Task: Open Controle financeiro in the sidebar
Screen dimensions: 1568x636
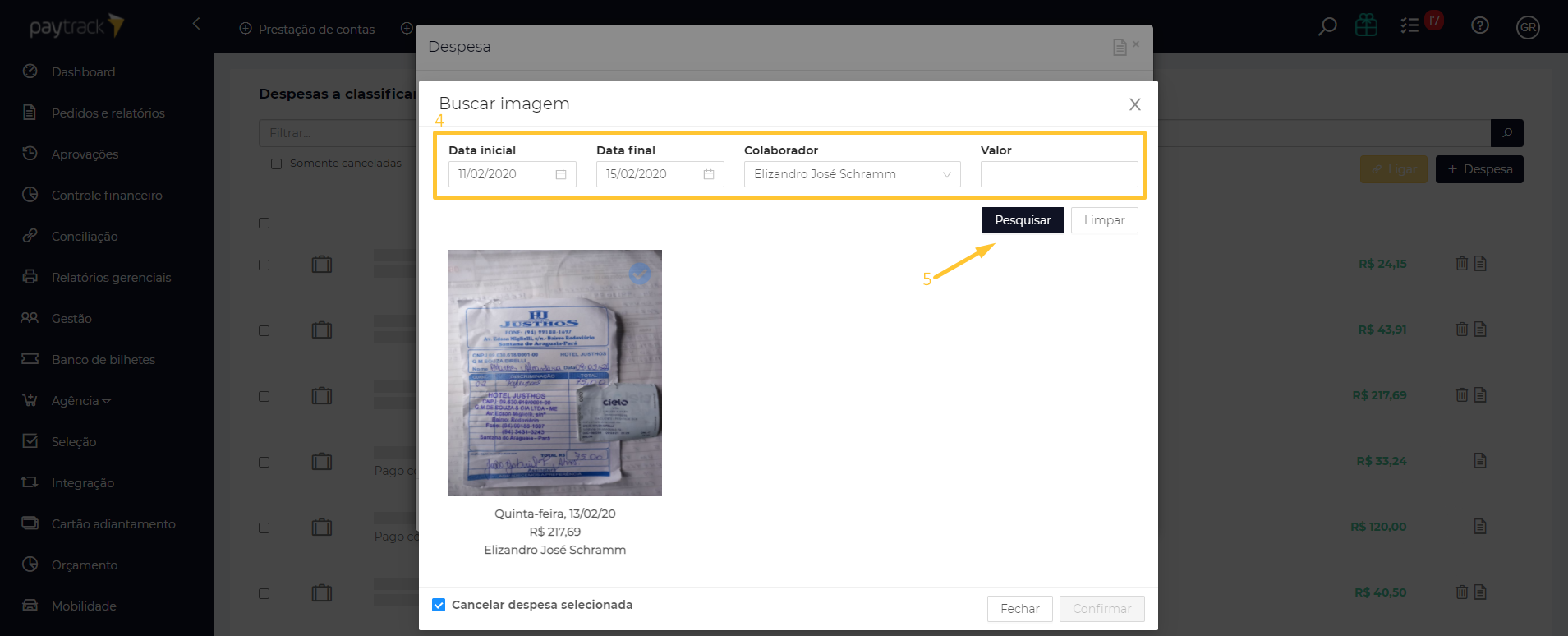Action: pyautogui.click(x=107, y=196)
